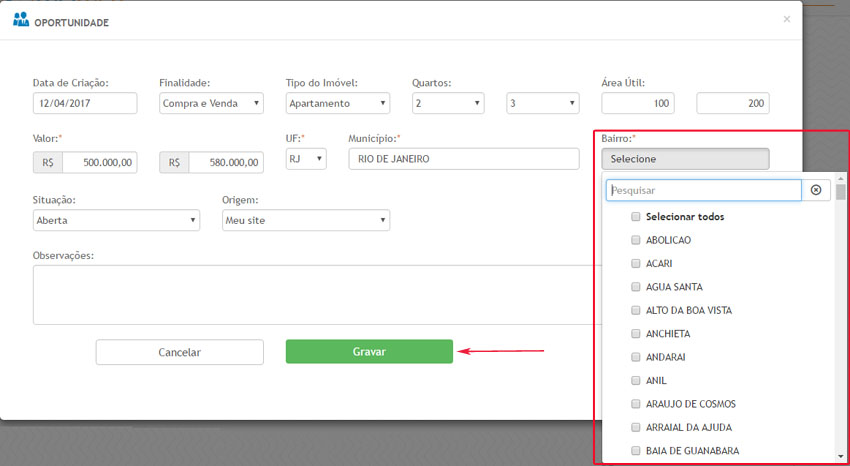The image size is (850, 466).
Task: Focus the Município input field
Action: (463, 159)
